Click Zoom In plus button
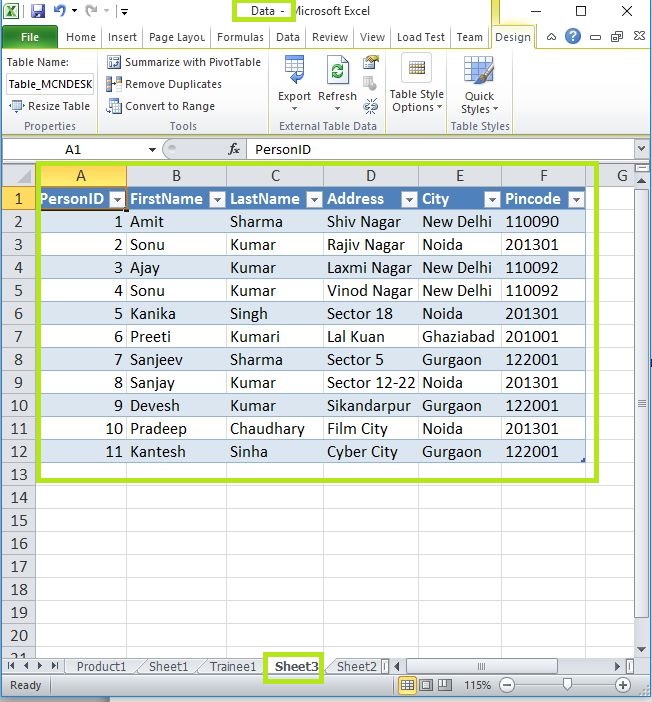Image resolution: width=652 pixels, height=702 pixels. tap(623, 685)
